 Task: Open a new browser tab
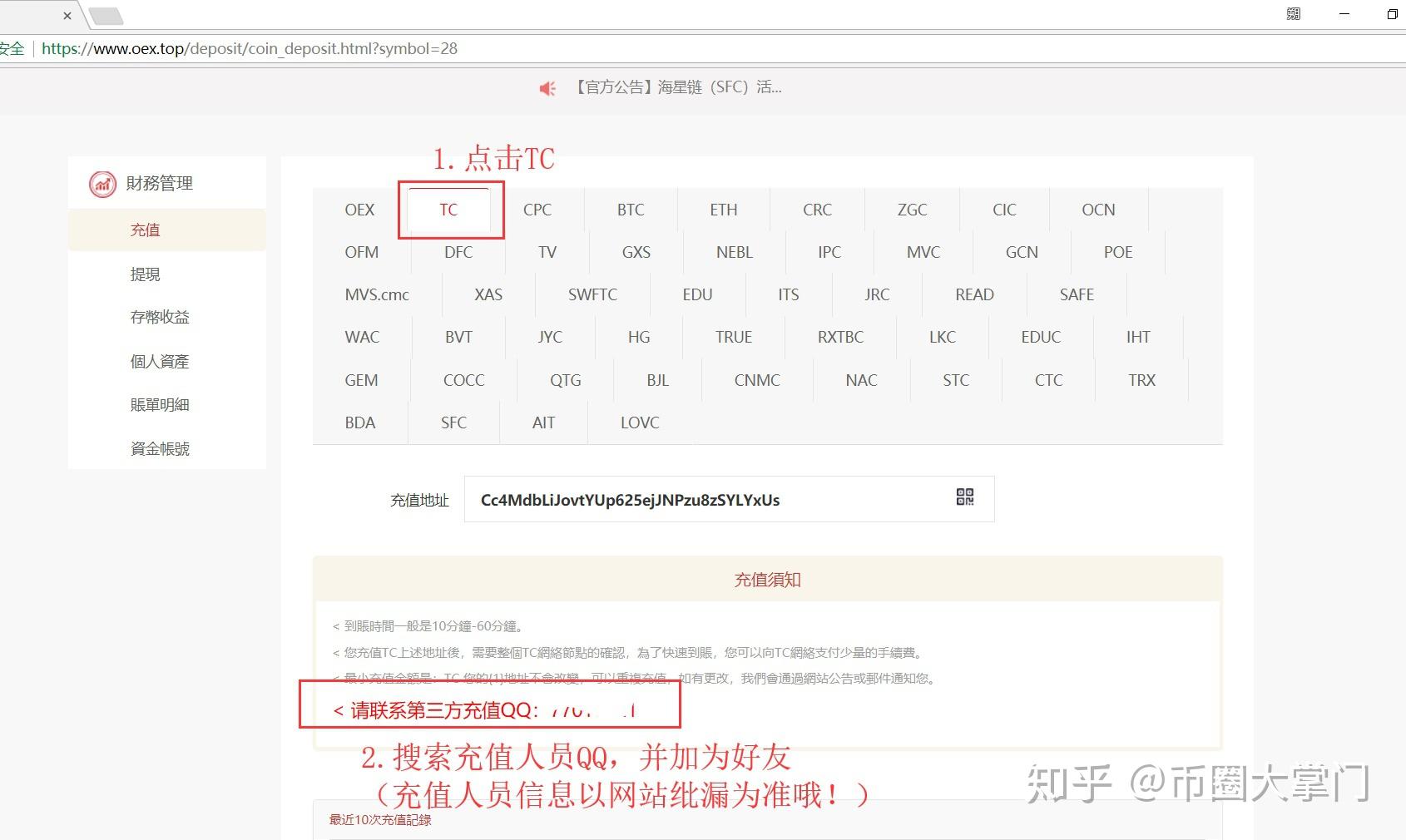pyautogui.click(x=106, y=14)
